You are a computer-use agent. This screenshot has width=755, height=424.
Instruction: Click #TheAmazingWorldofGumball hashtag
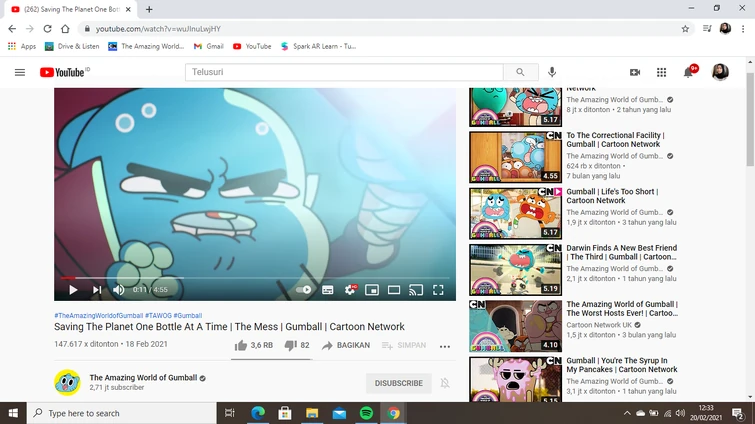[99, 316]
